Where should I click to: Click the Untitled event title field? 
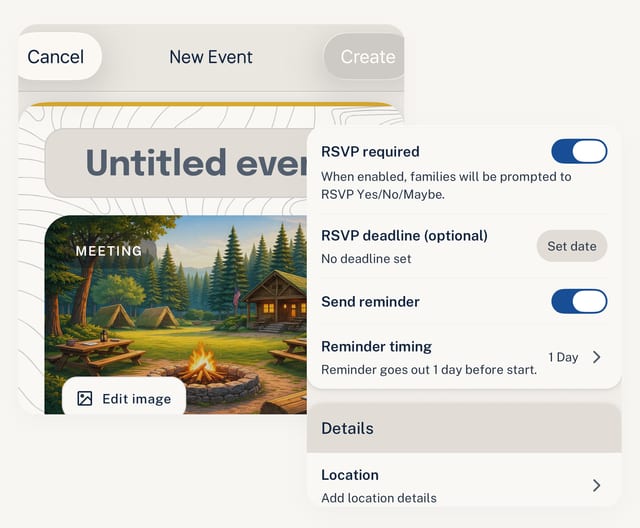click(176, 163)
